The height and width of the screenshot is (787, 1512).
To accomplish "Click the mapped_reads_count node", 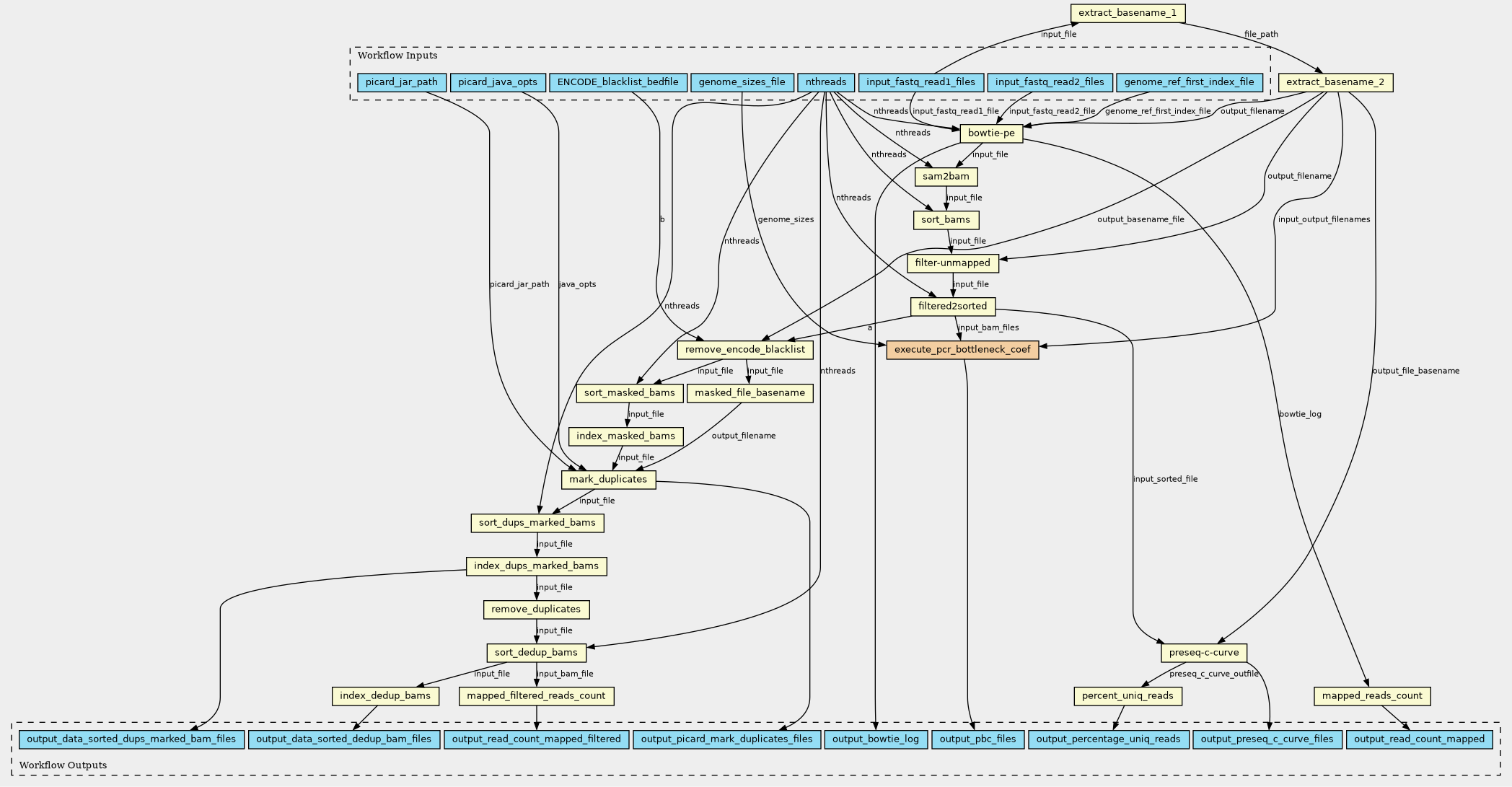I will coord(1371,696).
